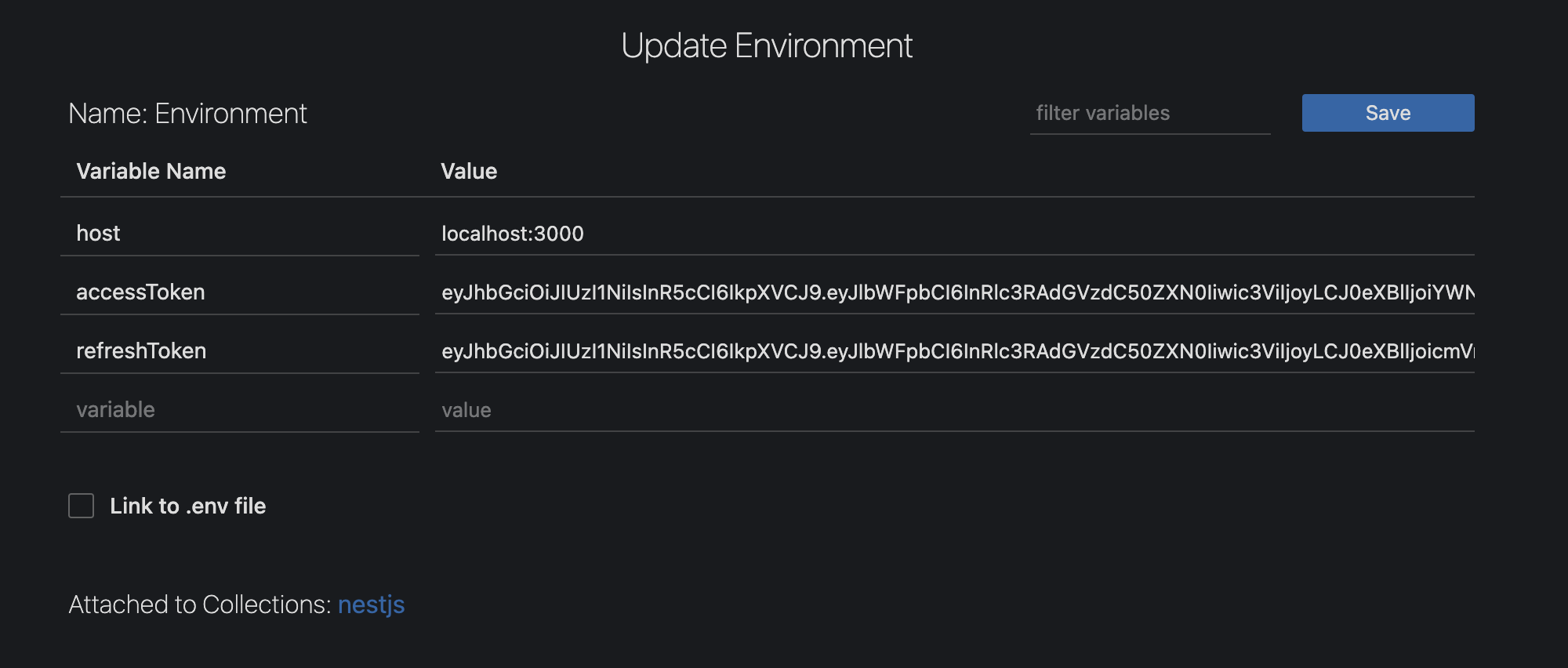Viewport: 1568px width, 668px height.
Task: Click the Variable Name column header
Action: [x=151, y=171]
